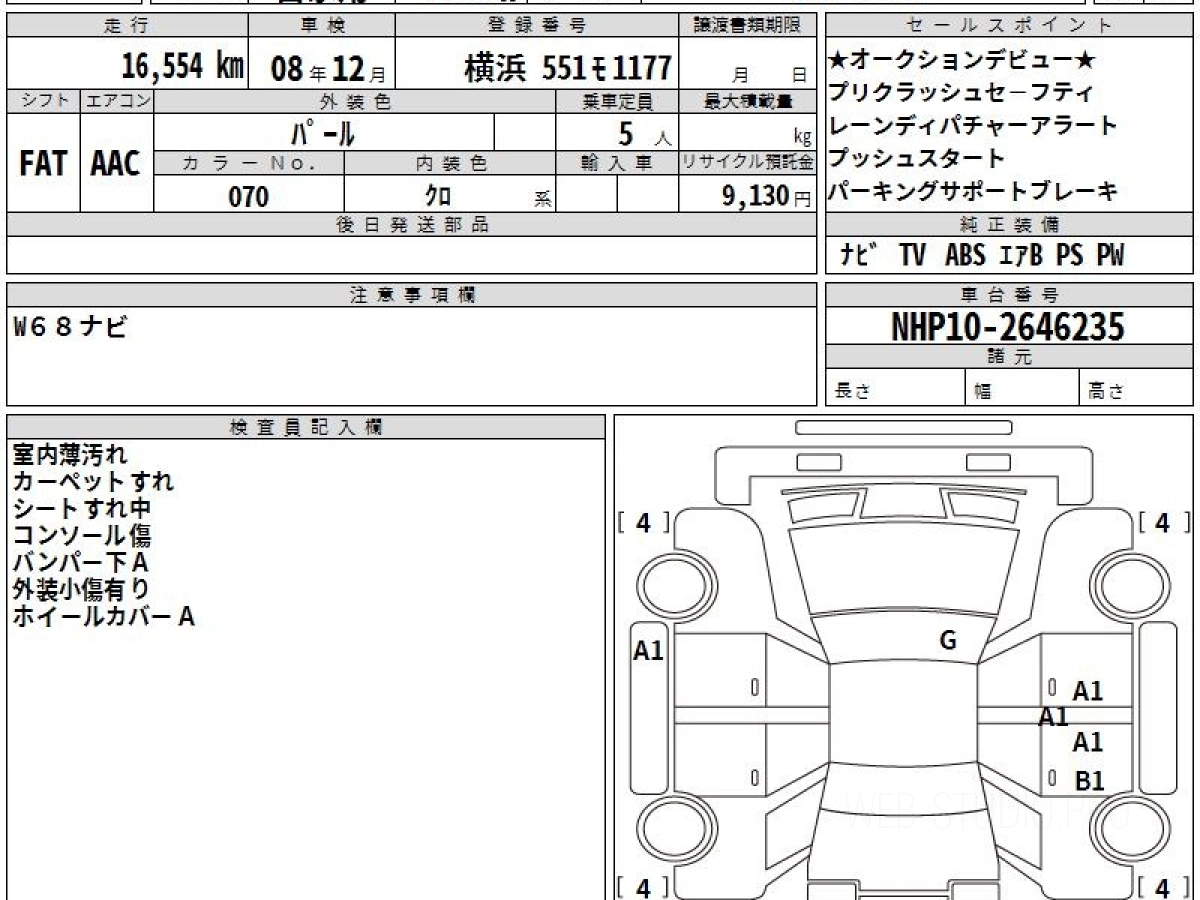Click the 長さ dimension cell
The width and height of the screenshot is (1200, 900).
(895, 389)
